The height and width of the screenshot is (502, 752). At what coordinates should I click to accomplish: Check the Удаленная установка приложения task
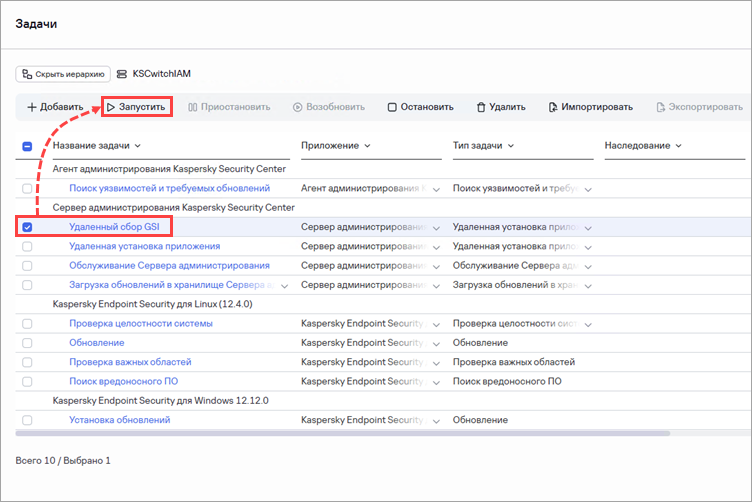tap(27, 246)
